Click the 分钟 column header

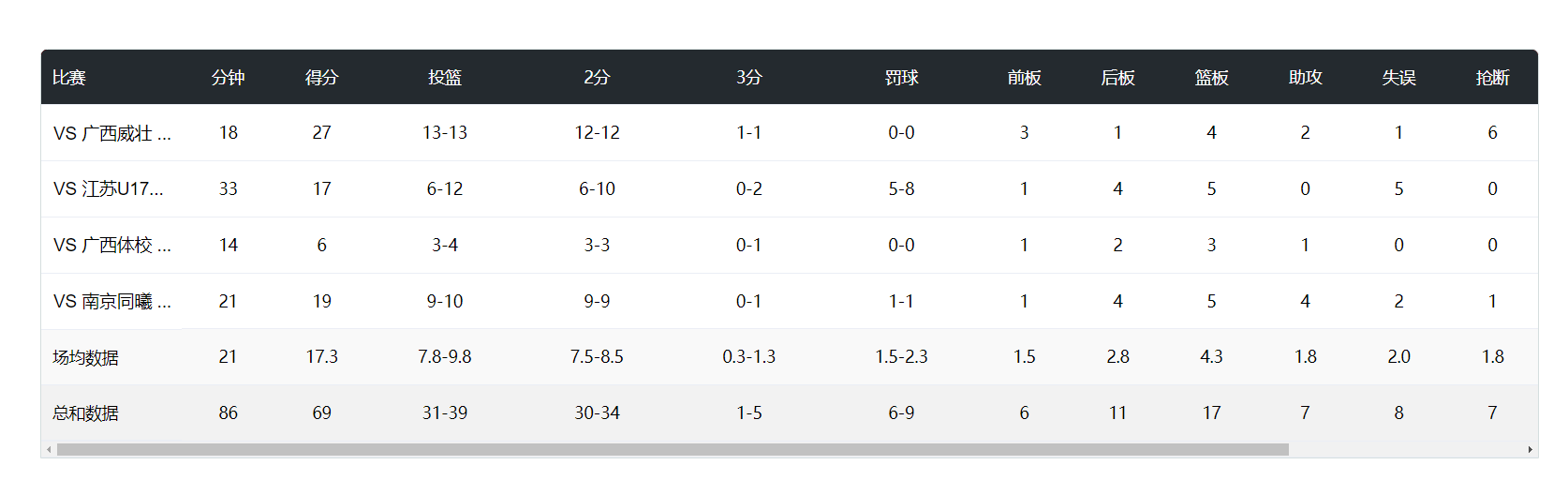tap(228, 78)
